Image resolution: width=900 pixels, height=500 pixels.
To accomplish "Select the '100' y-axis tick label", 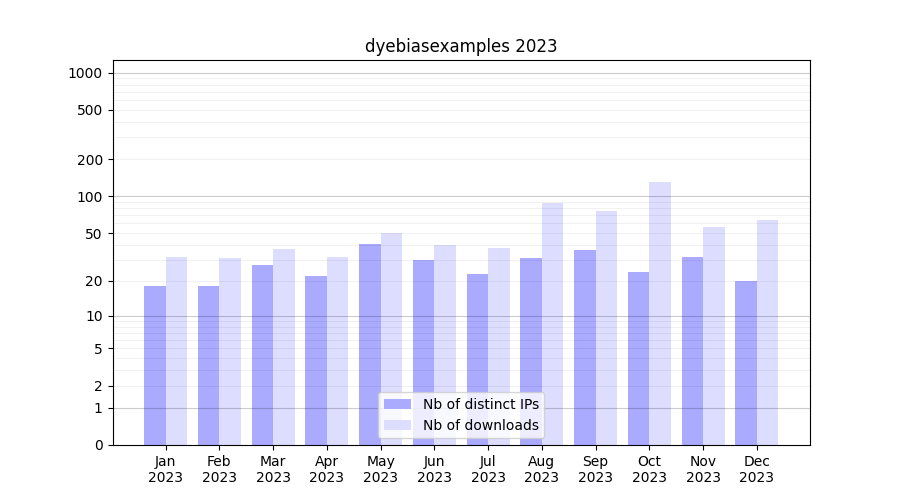I will click(x=90, y=197).
